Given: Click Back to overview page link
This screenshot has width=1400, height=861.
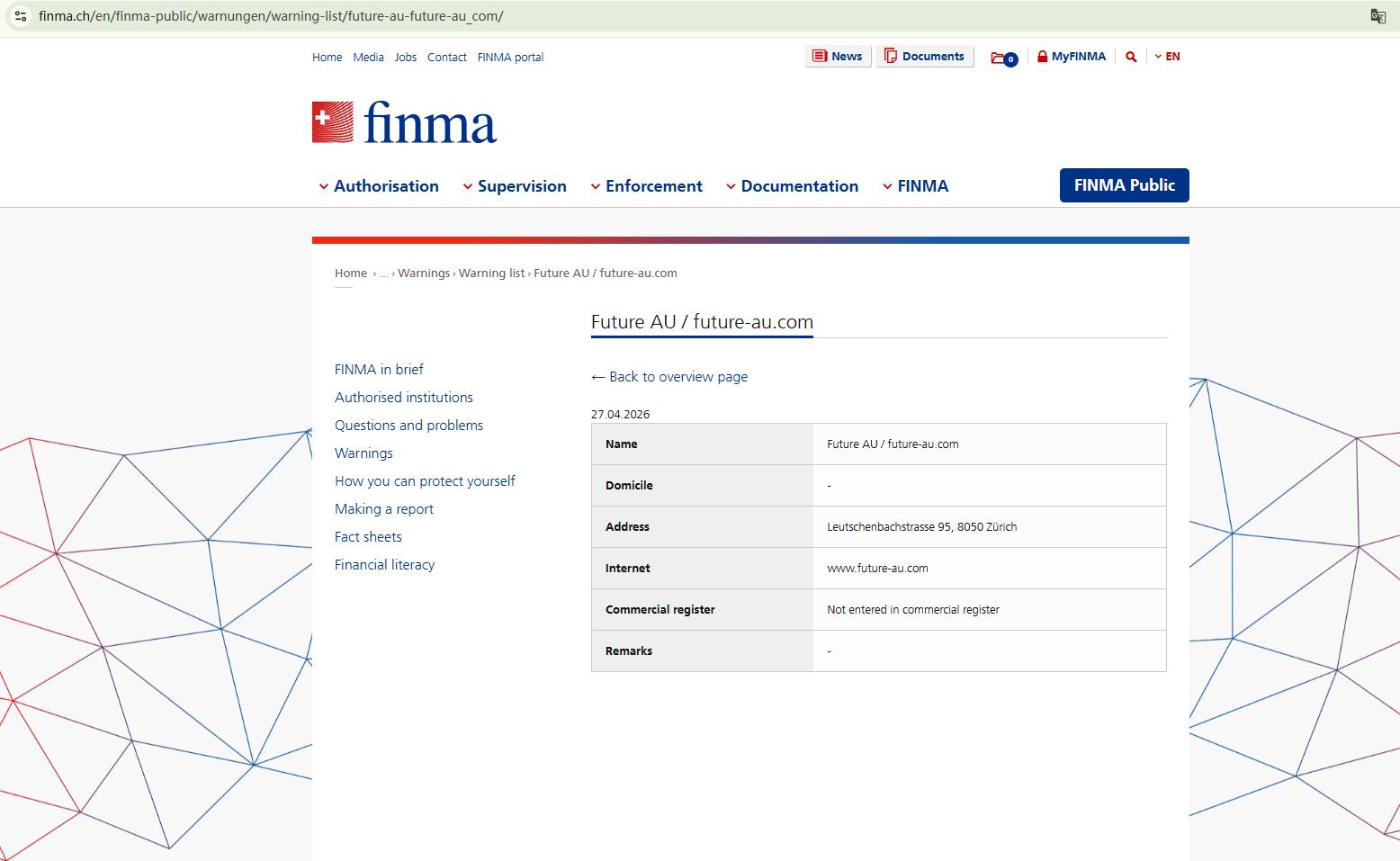Looking at the screenshot, I should tap(669, 377).
